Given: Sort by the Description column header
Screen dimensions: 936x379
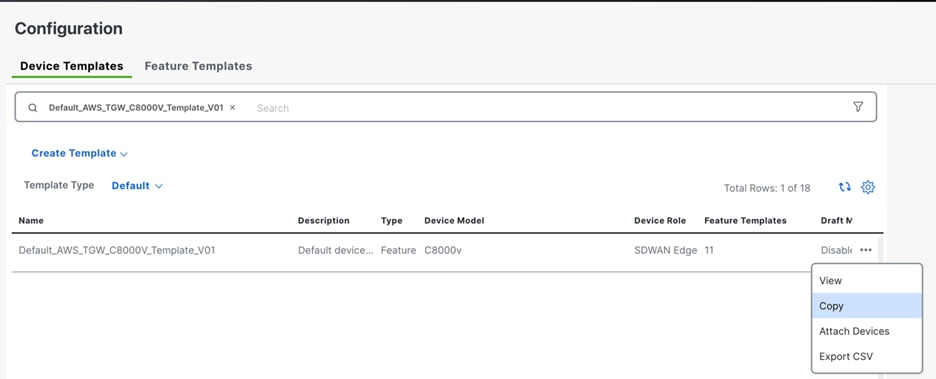Looking at the screenshot, I should click(x=324, y=221).
